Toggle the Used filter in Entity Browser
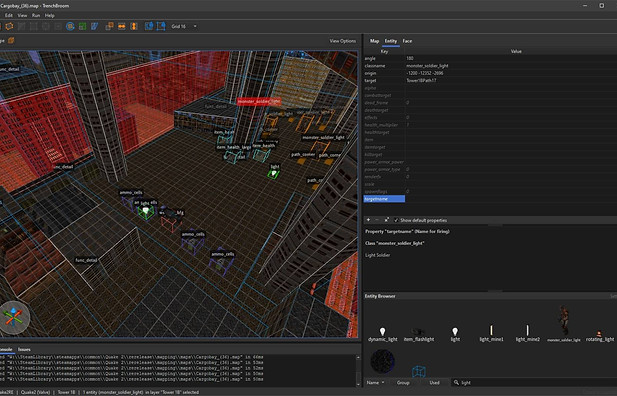The width and height of the screenshot is (617, 396). click(x=434, y=383)
